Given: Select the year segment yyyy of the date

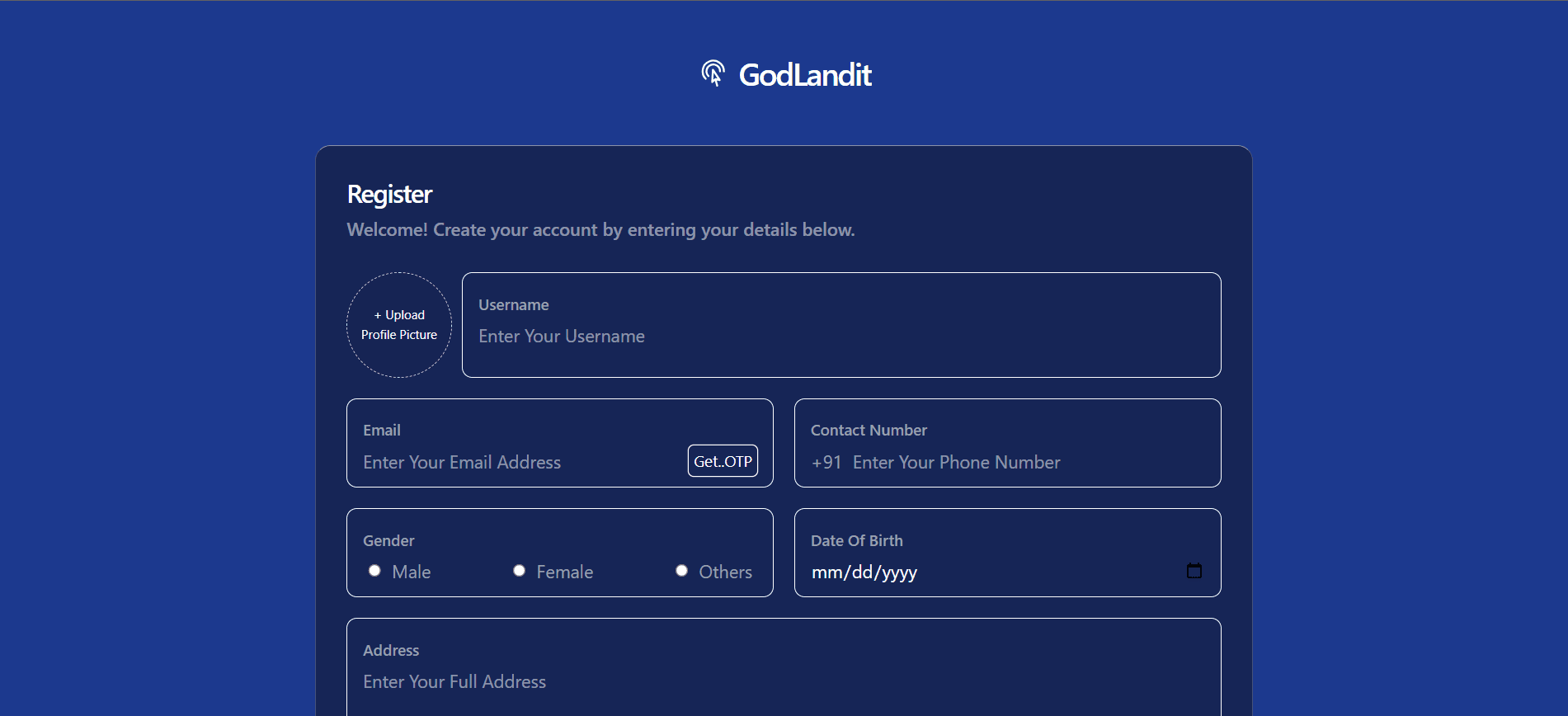Looking at the screenshot, I should [898, 572].
